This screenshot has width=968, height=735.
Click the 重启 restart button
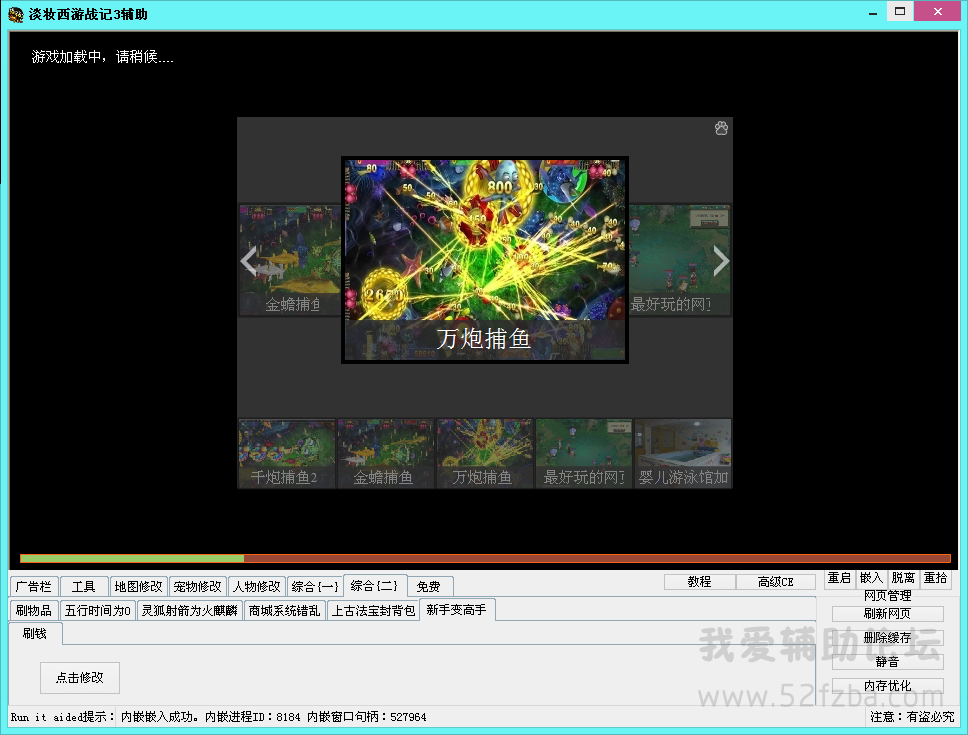pos(840,578)
